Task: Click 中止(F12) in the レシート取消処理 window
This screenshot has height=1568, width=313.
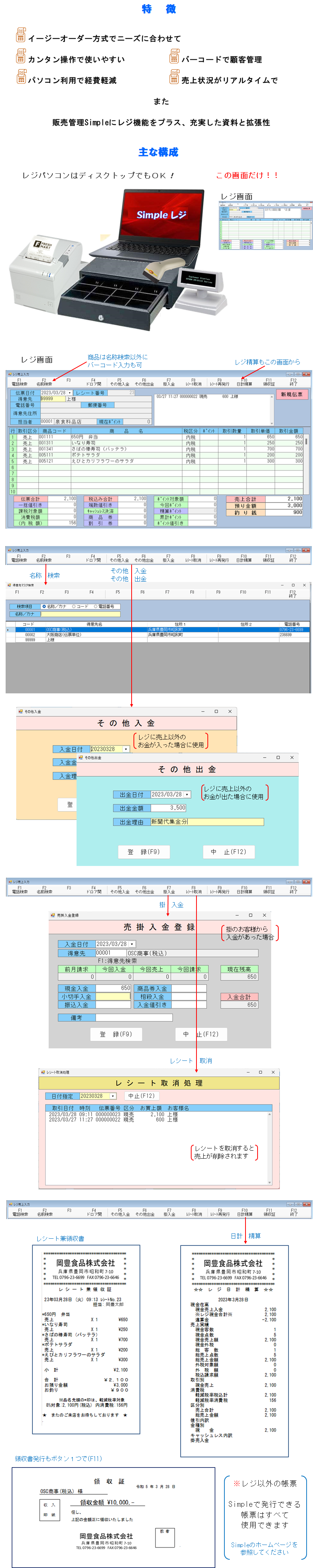Action: click(x=141, y=1096)
